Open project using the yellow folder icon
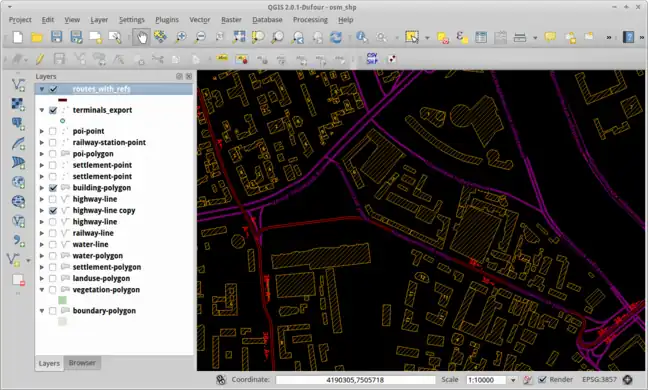Screen dimensions: 648x390 click(37, 38)
